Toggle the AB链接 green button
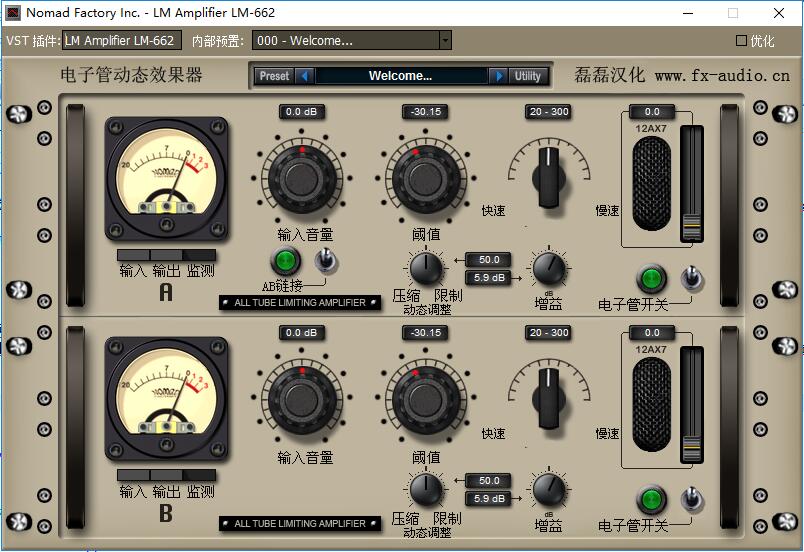 click(285, 260)
